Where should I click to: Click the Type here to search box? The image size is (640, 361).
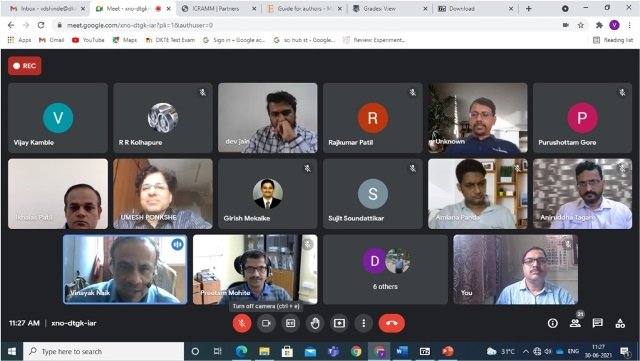tap(104, 352)
